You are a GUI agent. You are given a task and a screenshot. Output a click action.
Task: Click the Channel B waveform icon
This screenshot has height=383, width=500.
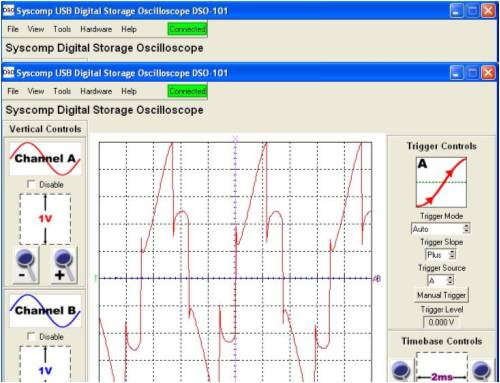click(45, 311)
